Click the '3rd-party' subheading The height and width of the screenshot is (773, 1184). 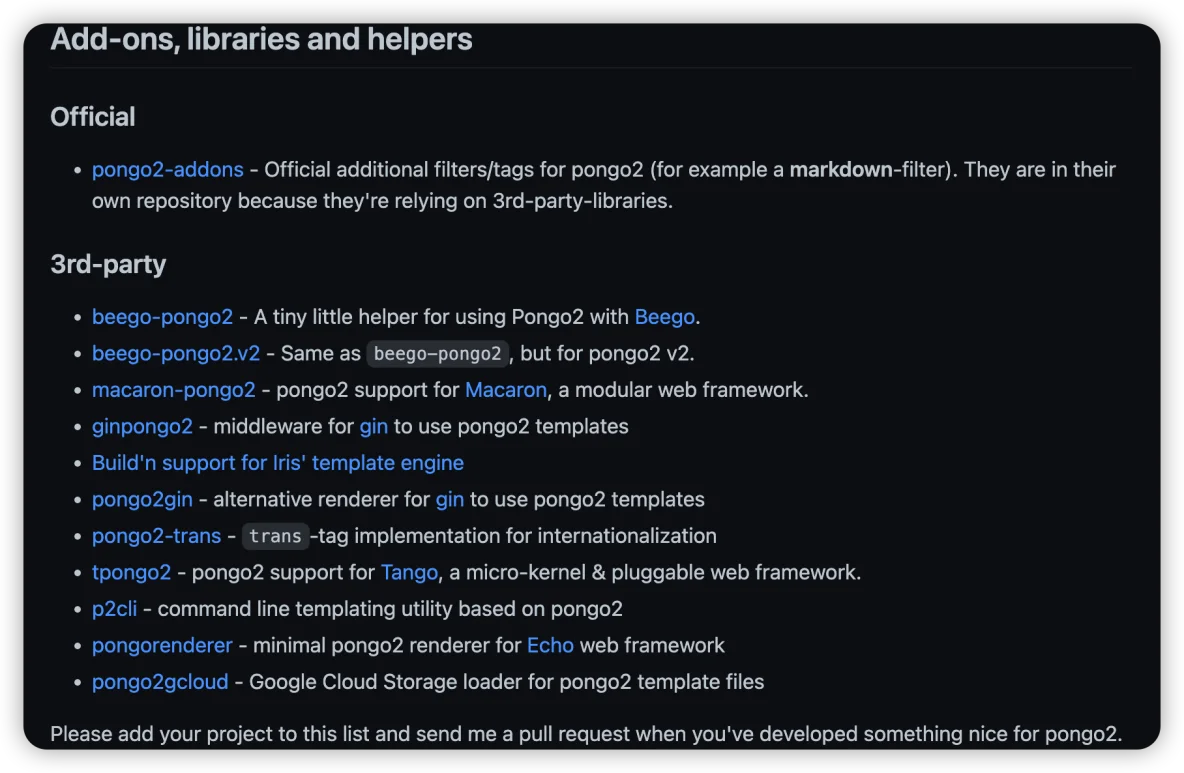coord(108,264)
